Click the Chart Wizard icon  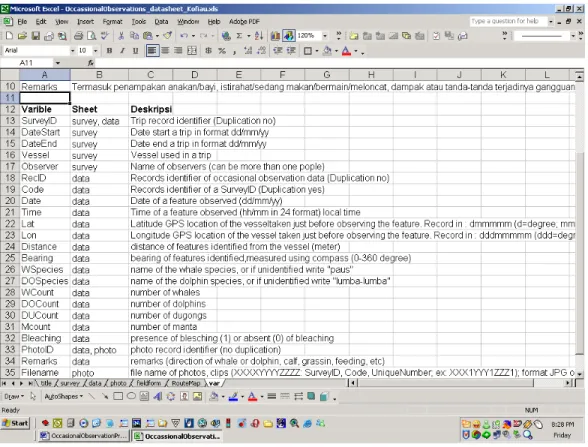pos(275,36)
